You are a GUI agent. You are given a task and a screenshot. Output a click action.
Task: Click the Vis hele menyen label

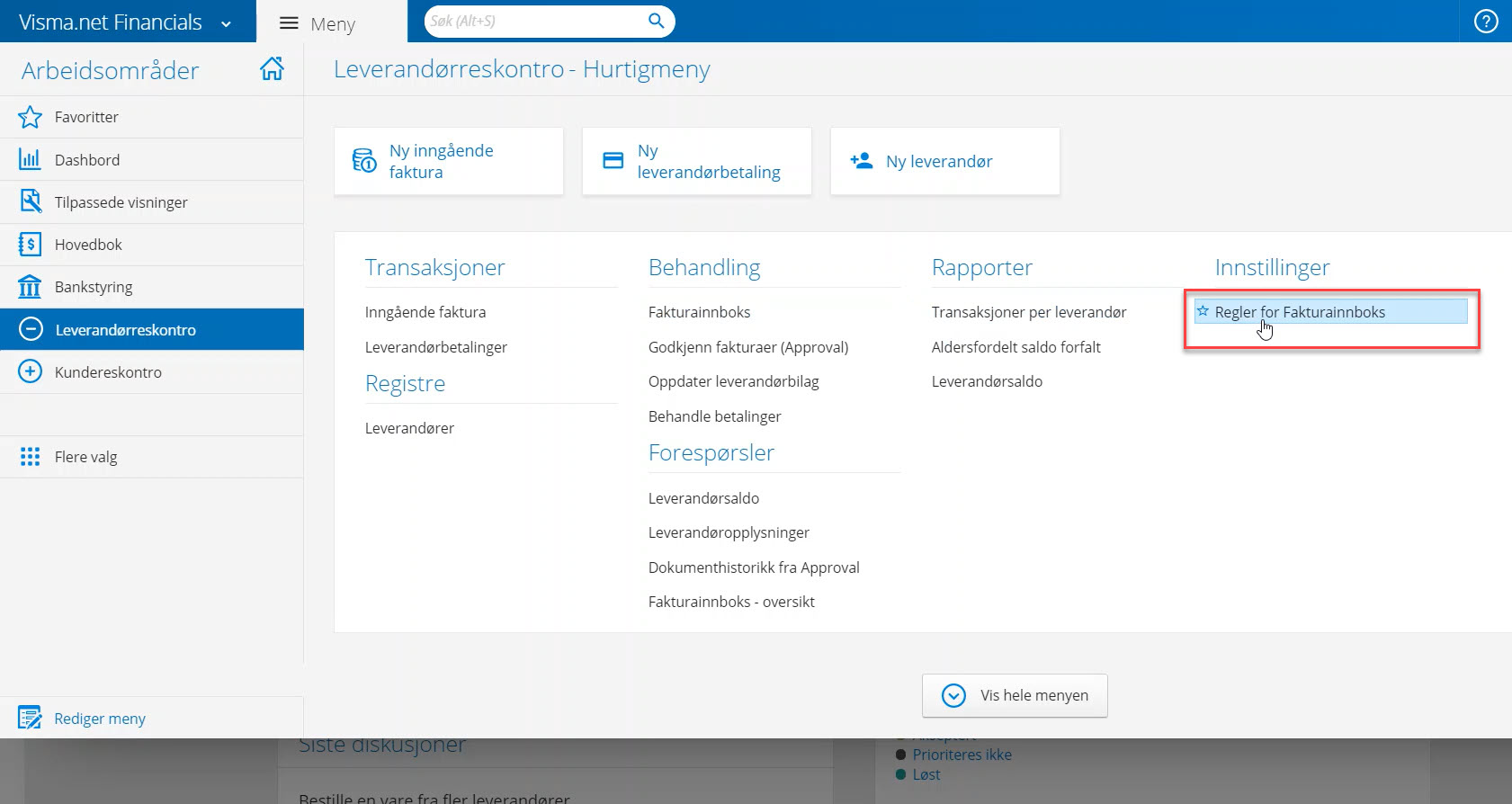click(1034, 695)
